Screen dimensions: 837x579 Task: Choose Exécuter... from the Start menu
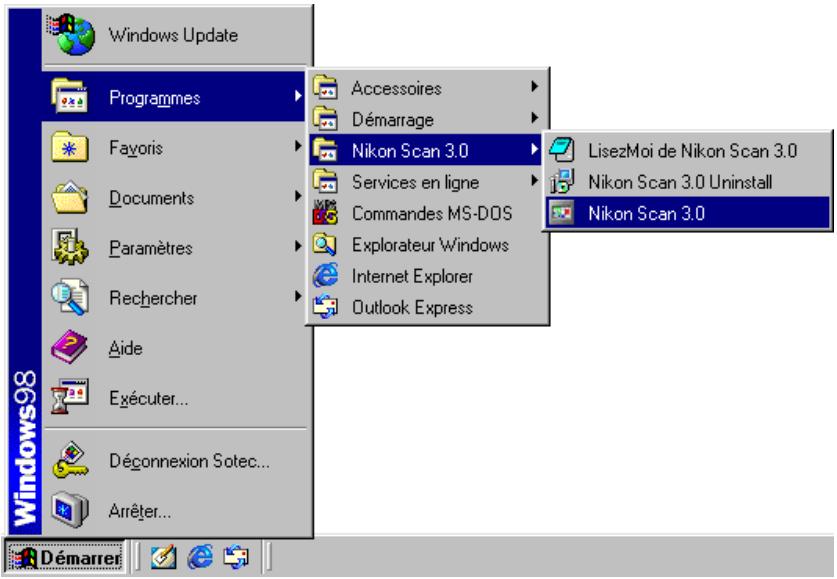point(174,398)
